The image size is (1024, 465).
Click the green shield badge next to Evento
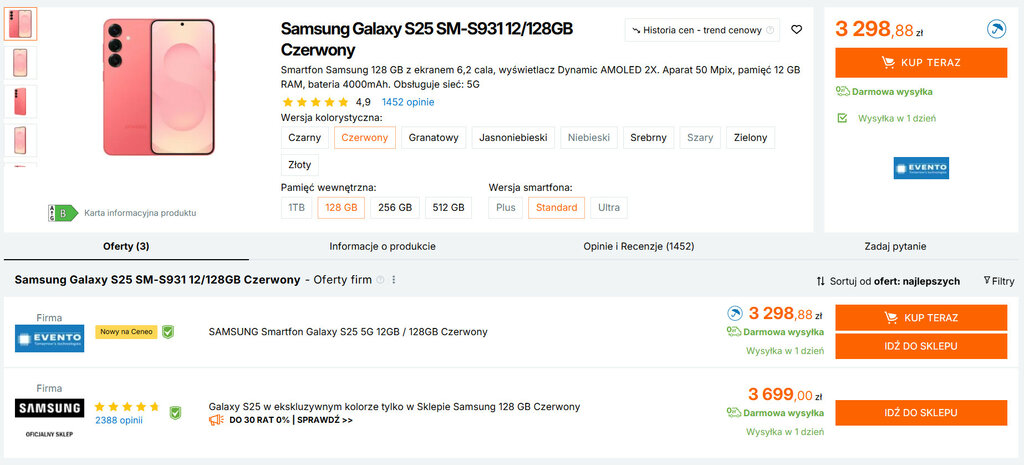[168, 331]
